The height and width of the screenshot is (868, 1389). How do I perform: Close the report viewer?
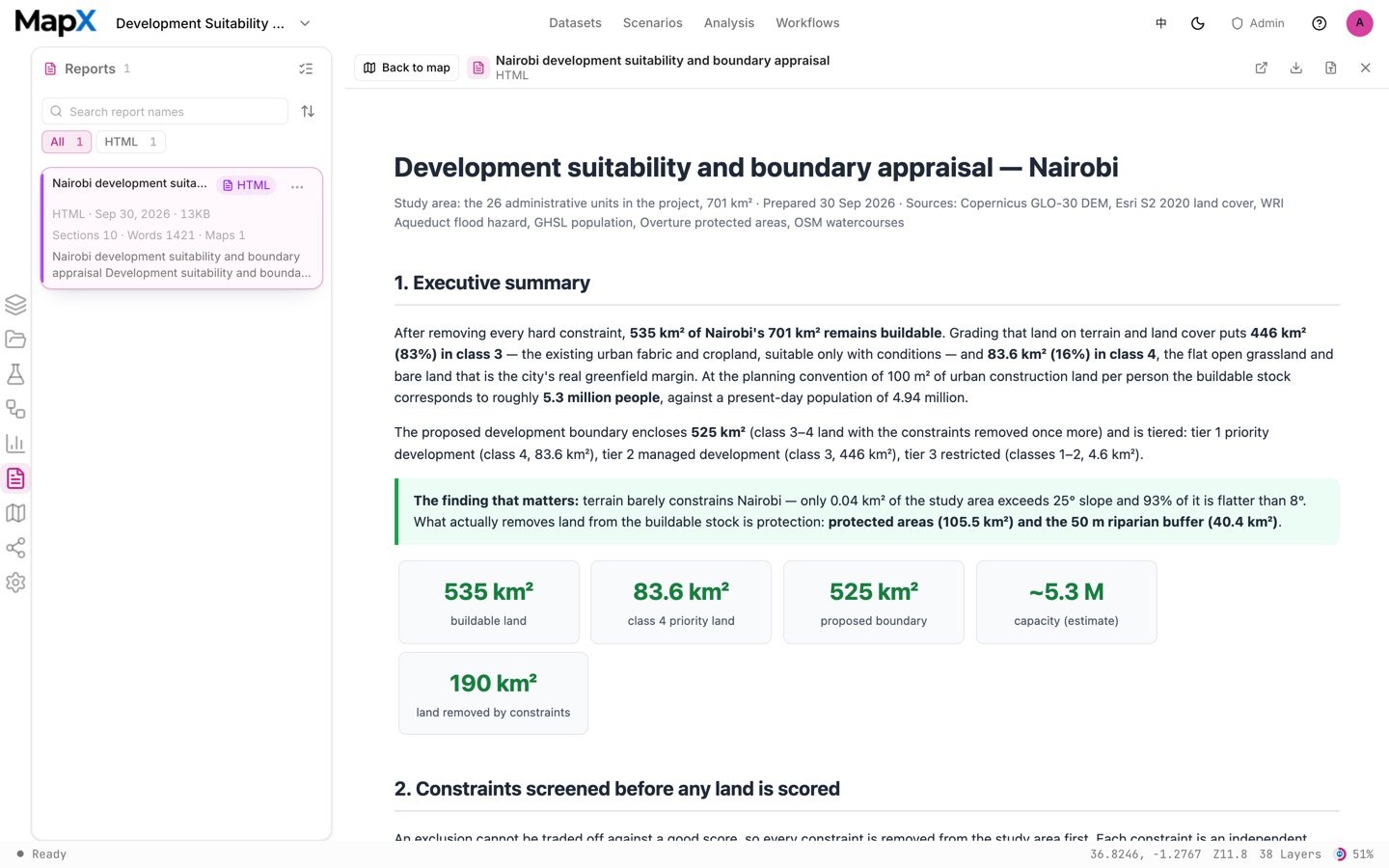1365,68
